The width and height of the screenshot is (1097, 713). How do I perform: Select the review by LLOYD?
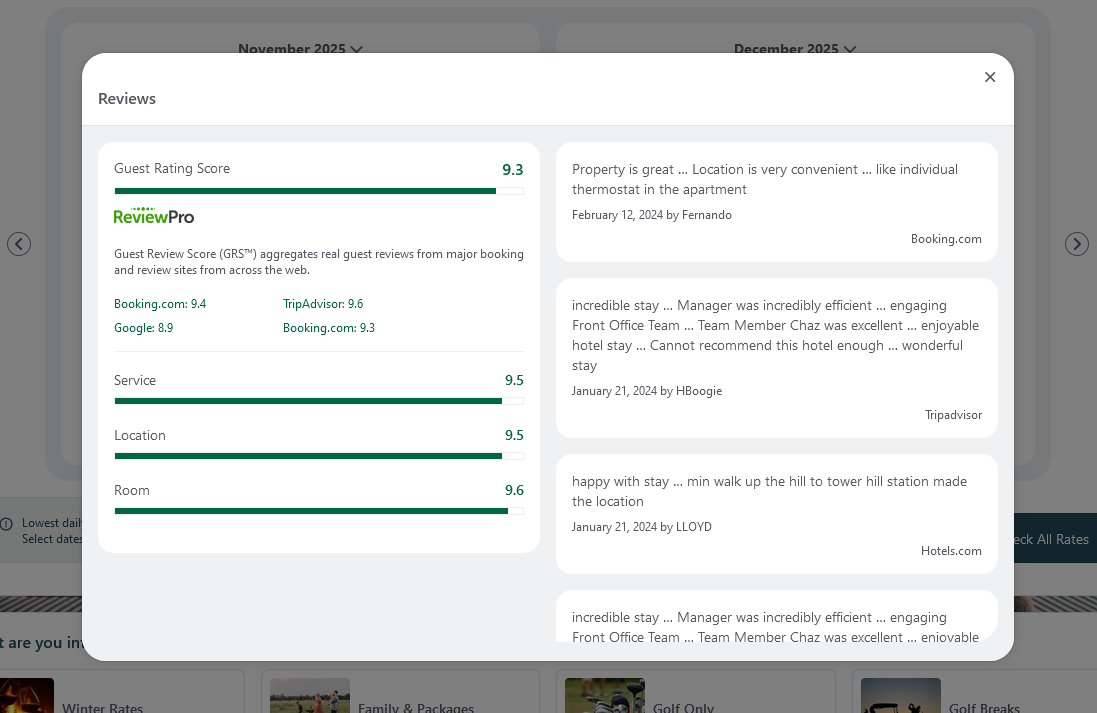pos(777,514)
